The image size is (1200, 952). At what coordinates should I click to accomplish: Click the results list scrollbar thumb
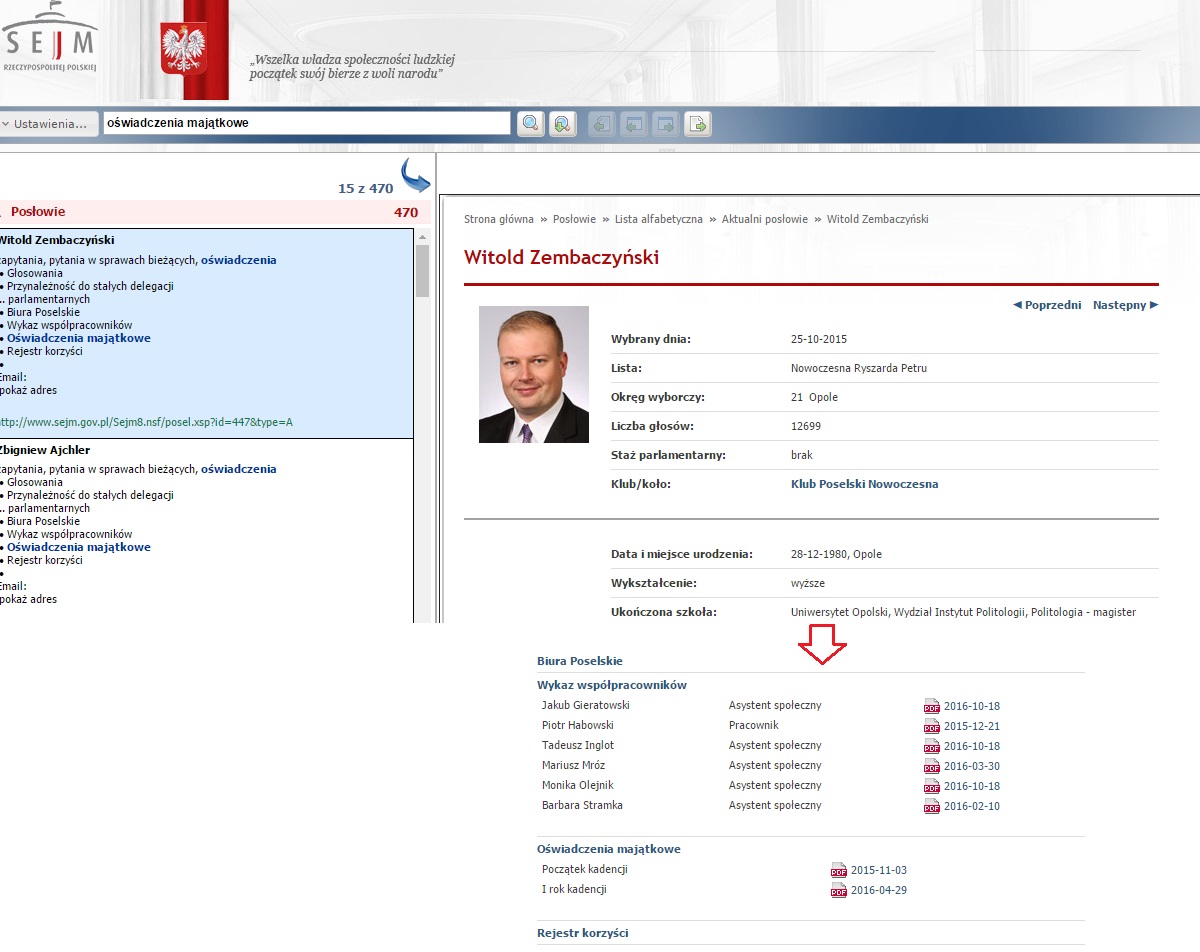click(x=422, y=271)
